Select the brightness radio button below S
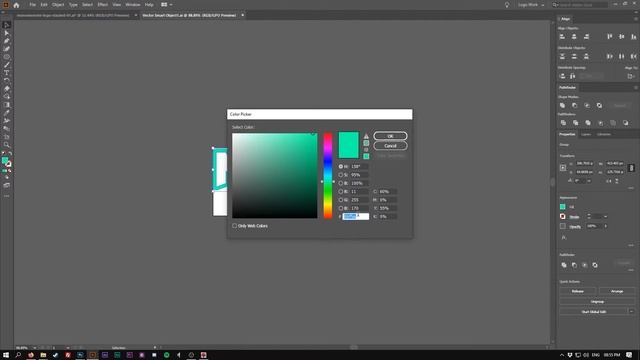Image resolution: width=640 pixels, height=360 pixels. (x=341, y=183)
